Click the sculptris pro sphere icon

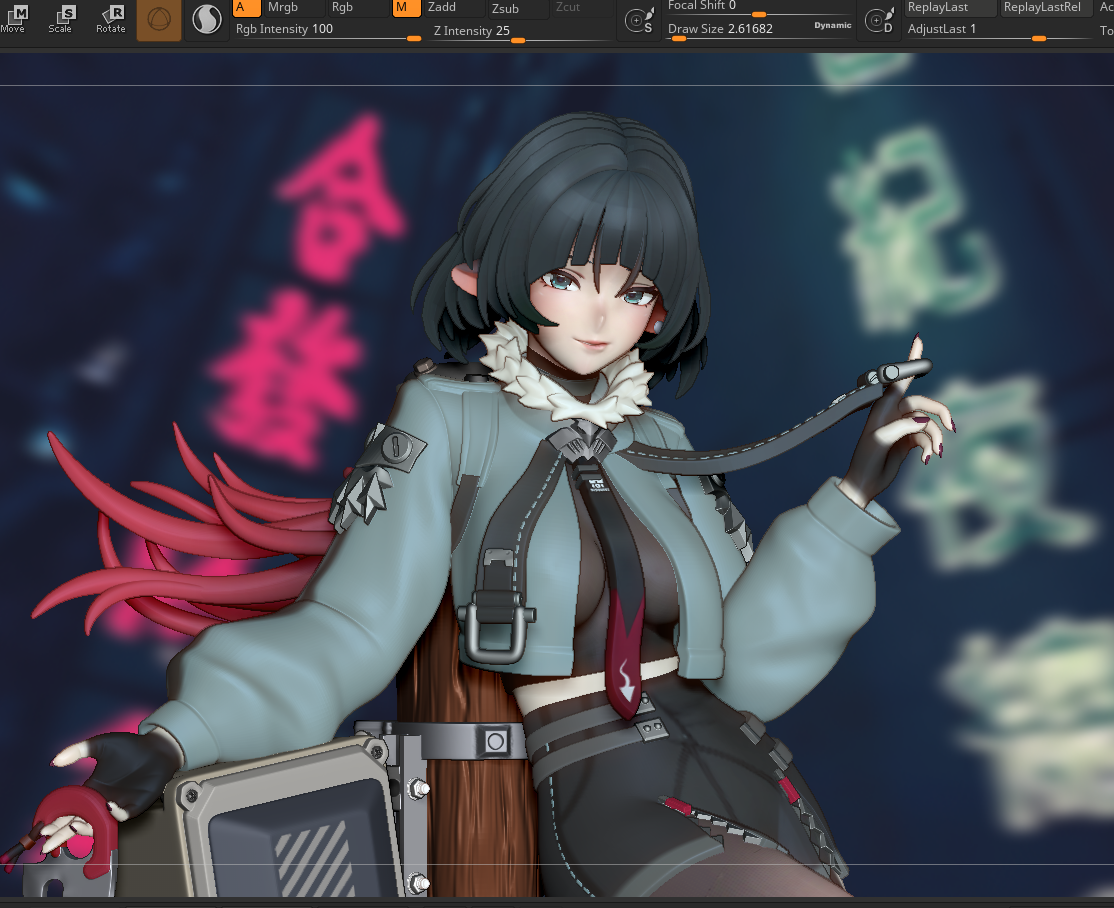coord(207,20)
